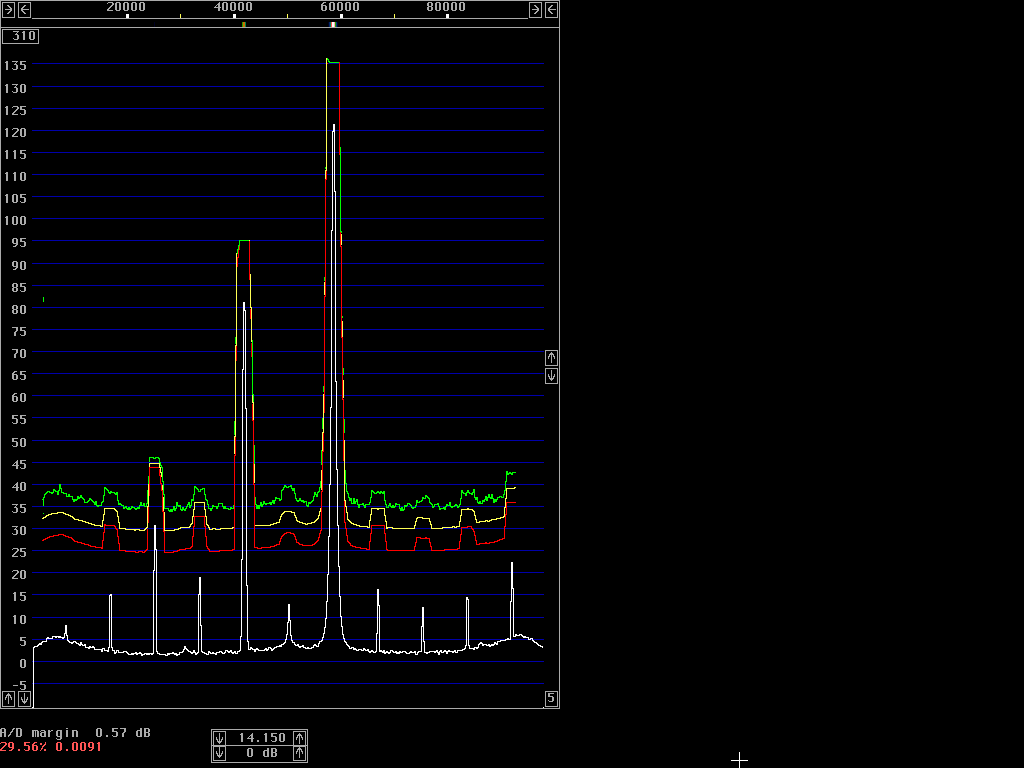Image resolution: width=1024 pixels, height=768 pixels.
Task: Click the -5 label on the dB axis
Action: pos(19,685)
